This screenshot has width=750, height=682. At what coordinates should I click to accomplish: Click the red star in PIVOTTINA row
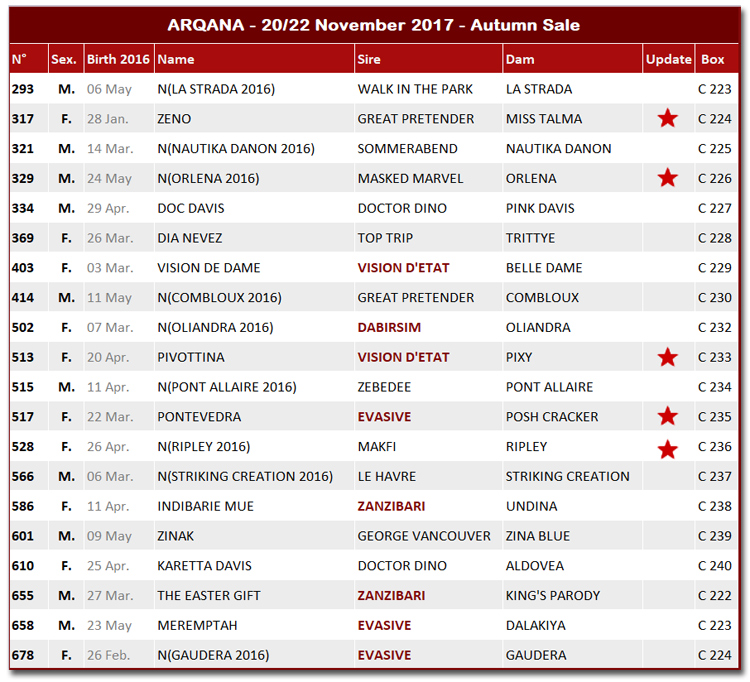coord(667,357)
